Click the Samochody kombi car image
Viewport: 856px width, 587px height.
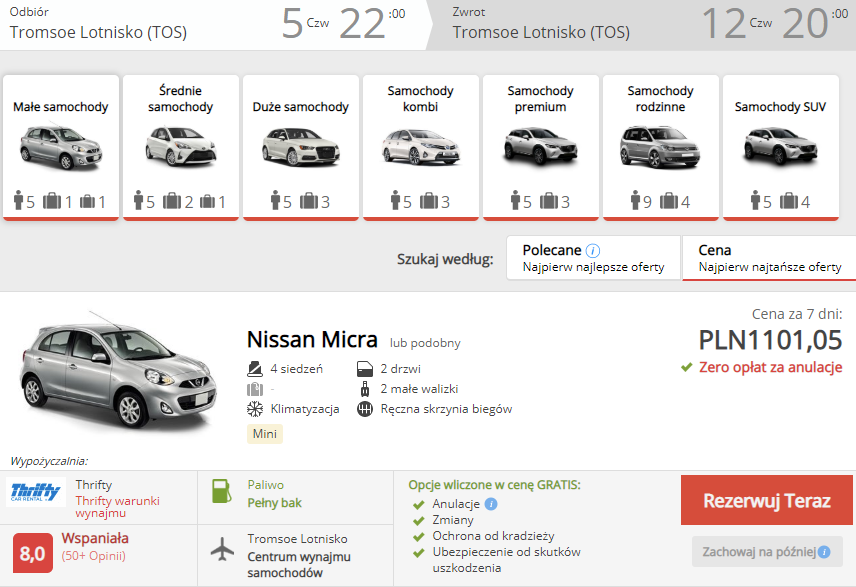[420, 148]
